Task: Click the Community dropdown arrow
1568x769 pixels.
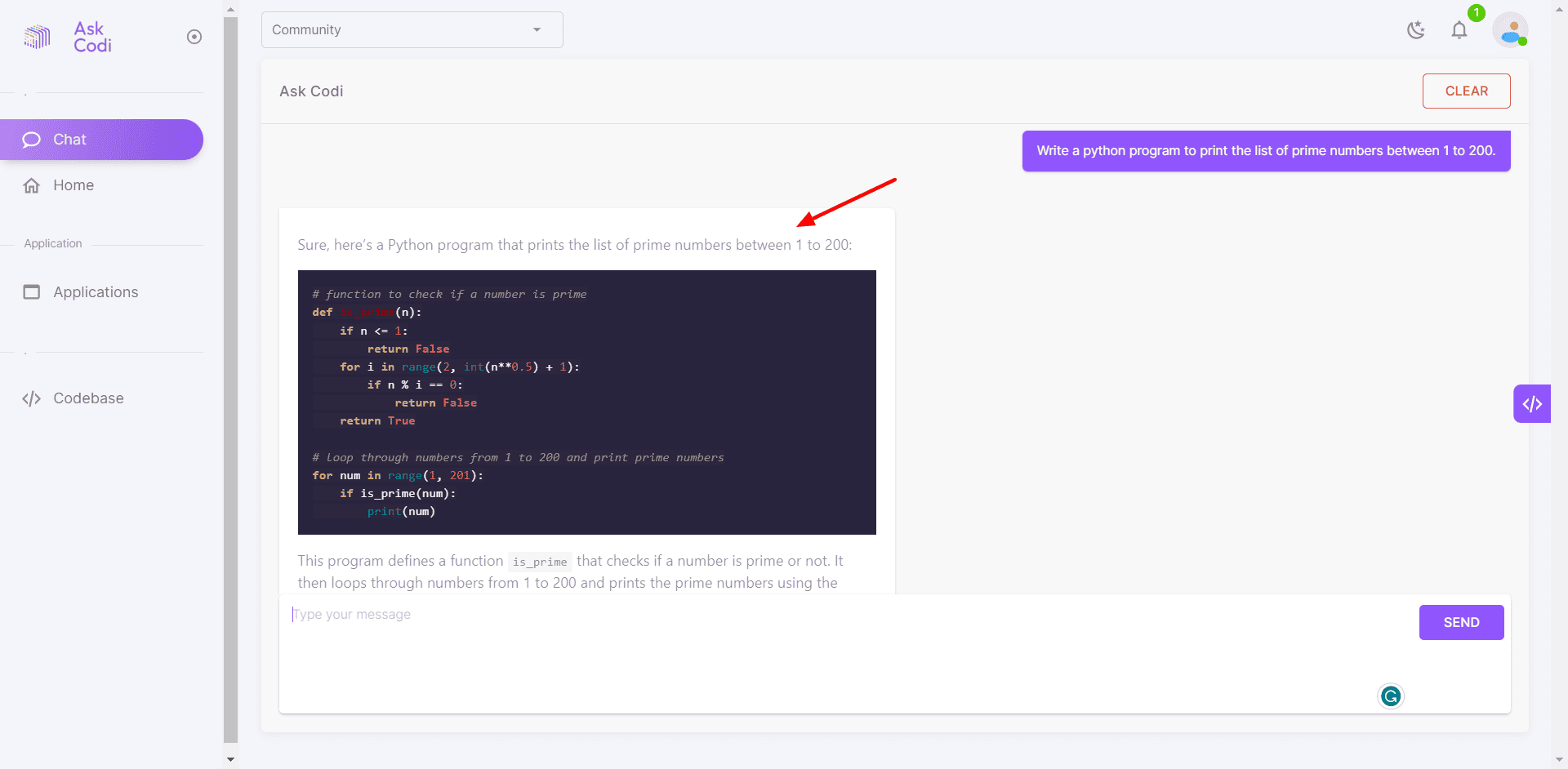Action: coord(537,30)
